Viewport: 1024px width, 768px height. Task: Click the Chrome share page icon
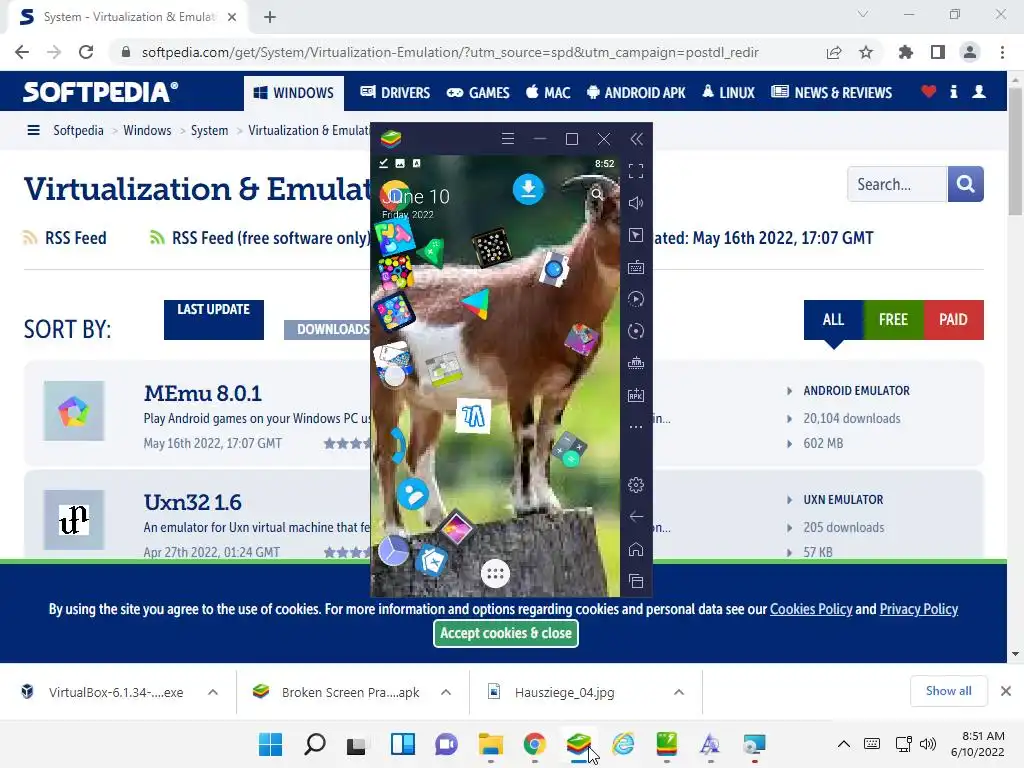(x=833, y=52)
